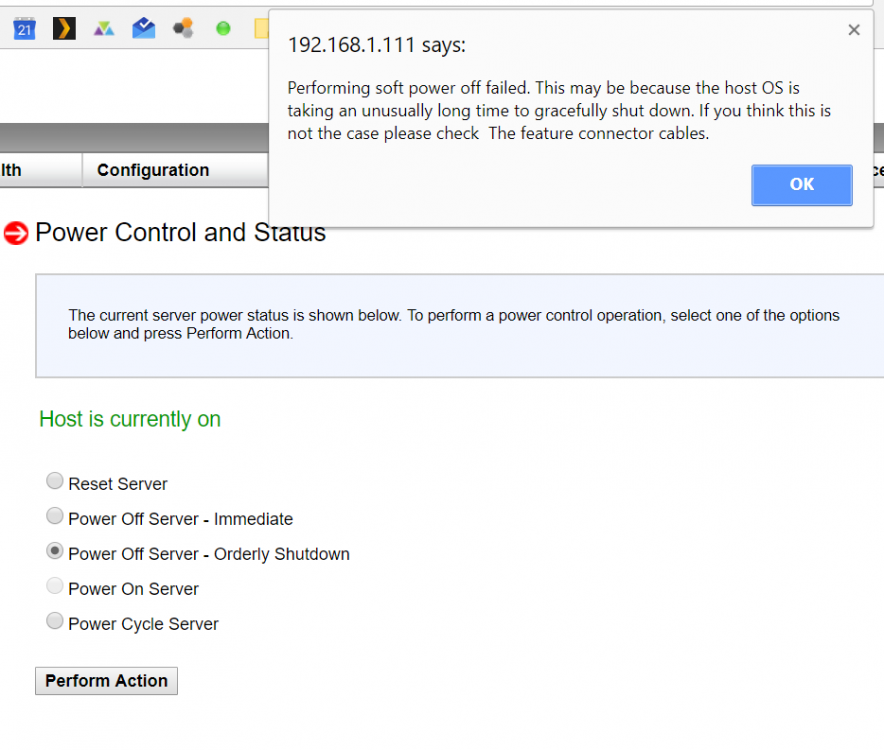The height and width of the screenshot is (750, 884).
Task: Select the Reset Server radio button
Action: coord(55,481)
